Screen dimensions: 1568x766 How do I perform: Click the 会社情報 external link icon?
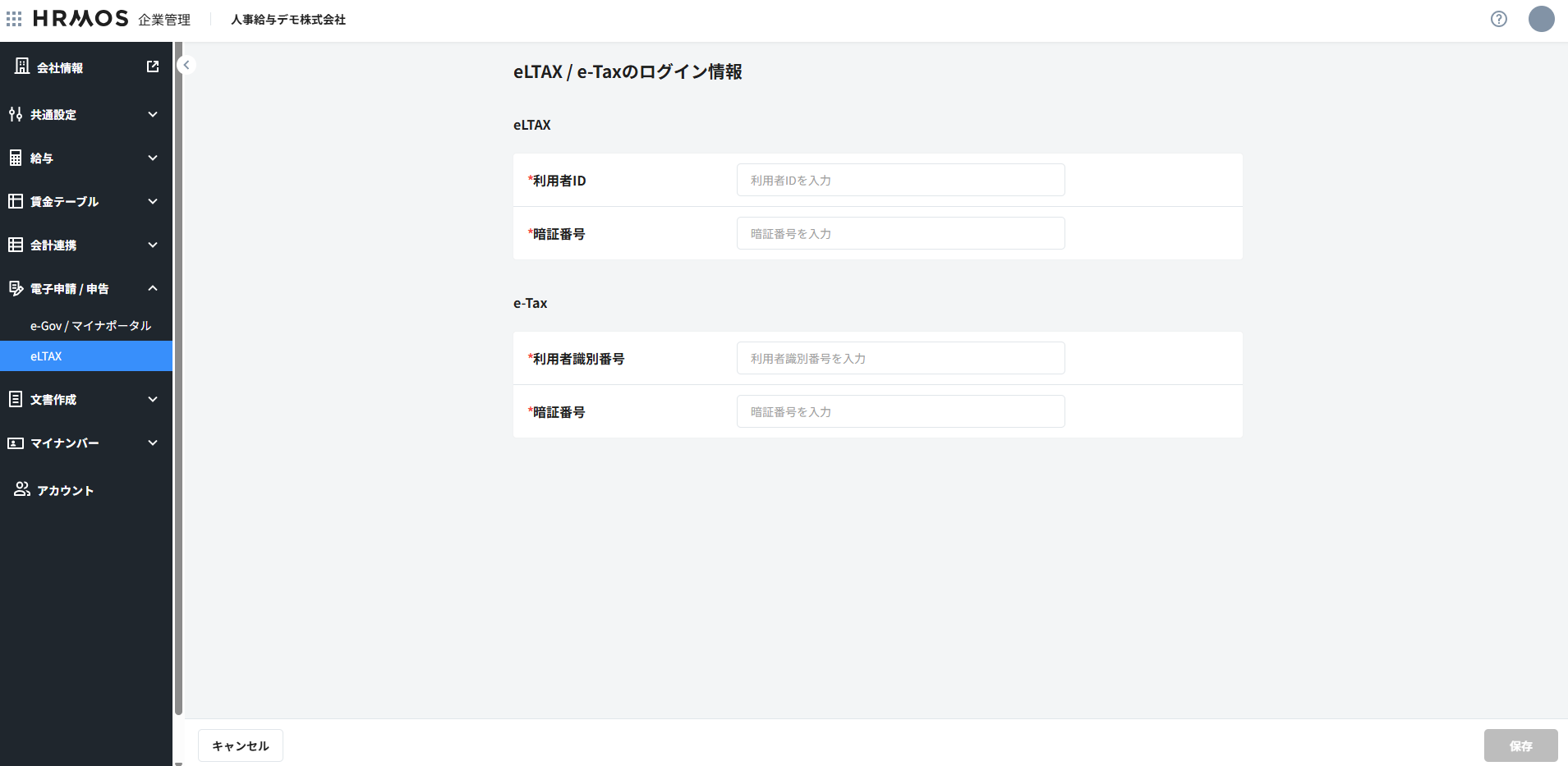pyautogui.click(x=153, y=67)
